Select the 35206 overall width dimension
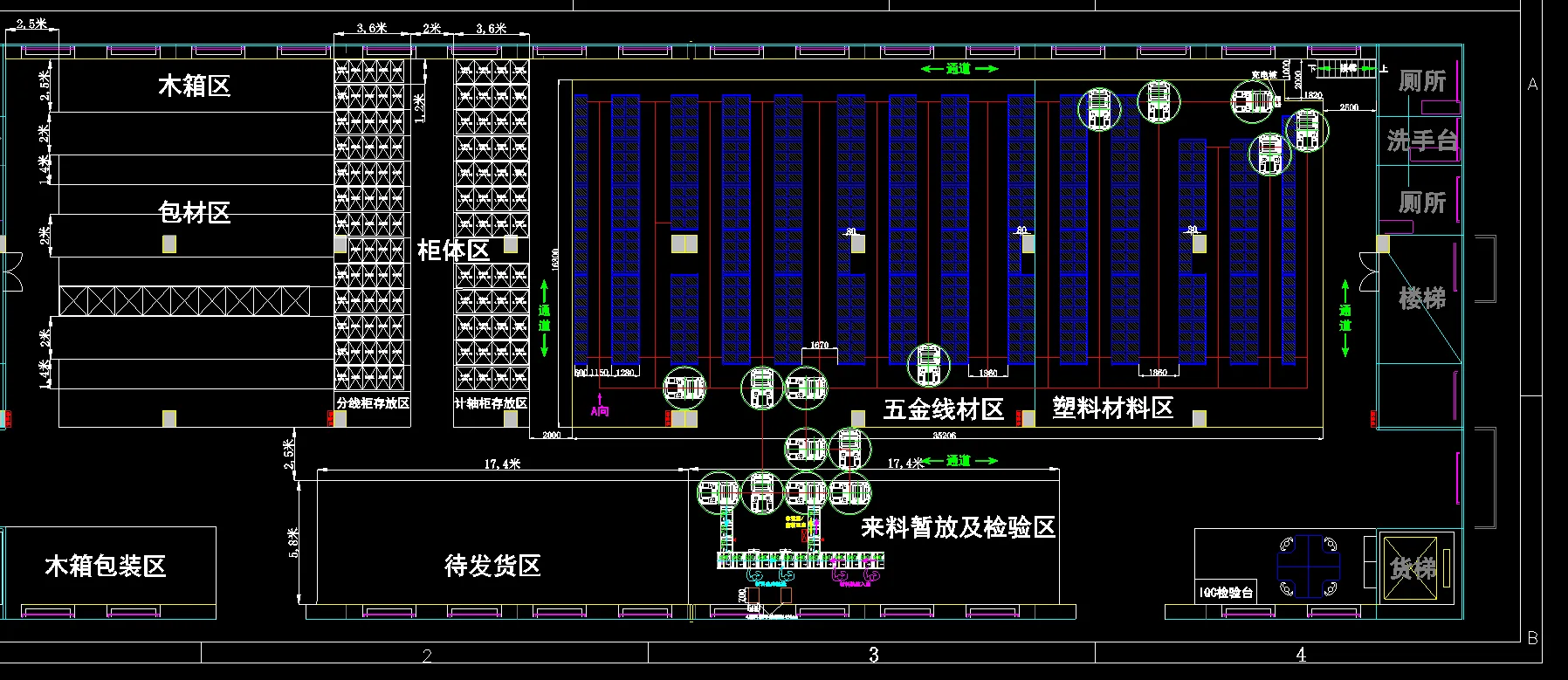Screen dimensions: 1568x680 [x=944, y=435]
